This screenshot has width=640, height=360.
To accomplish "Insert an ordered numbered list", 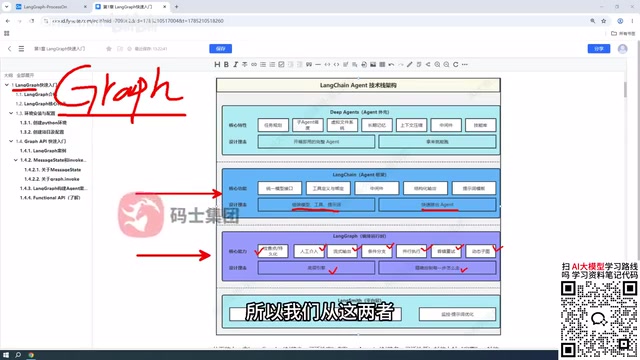I will 272,64.
